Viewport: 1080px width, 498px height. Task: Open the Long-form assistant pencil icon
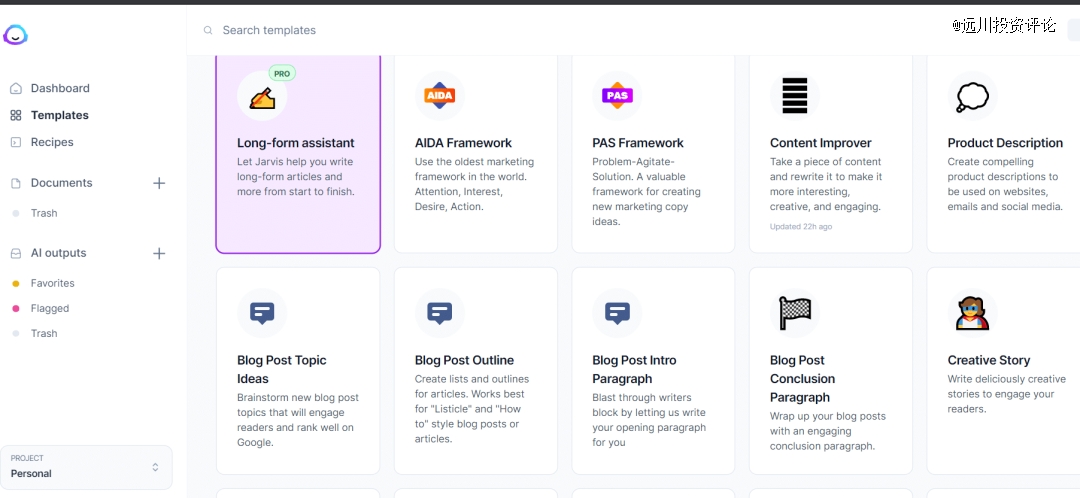pyautogui.click(x=262, y=96)
